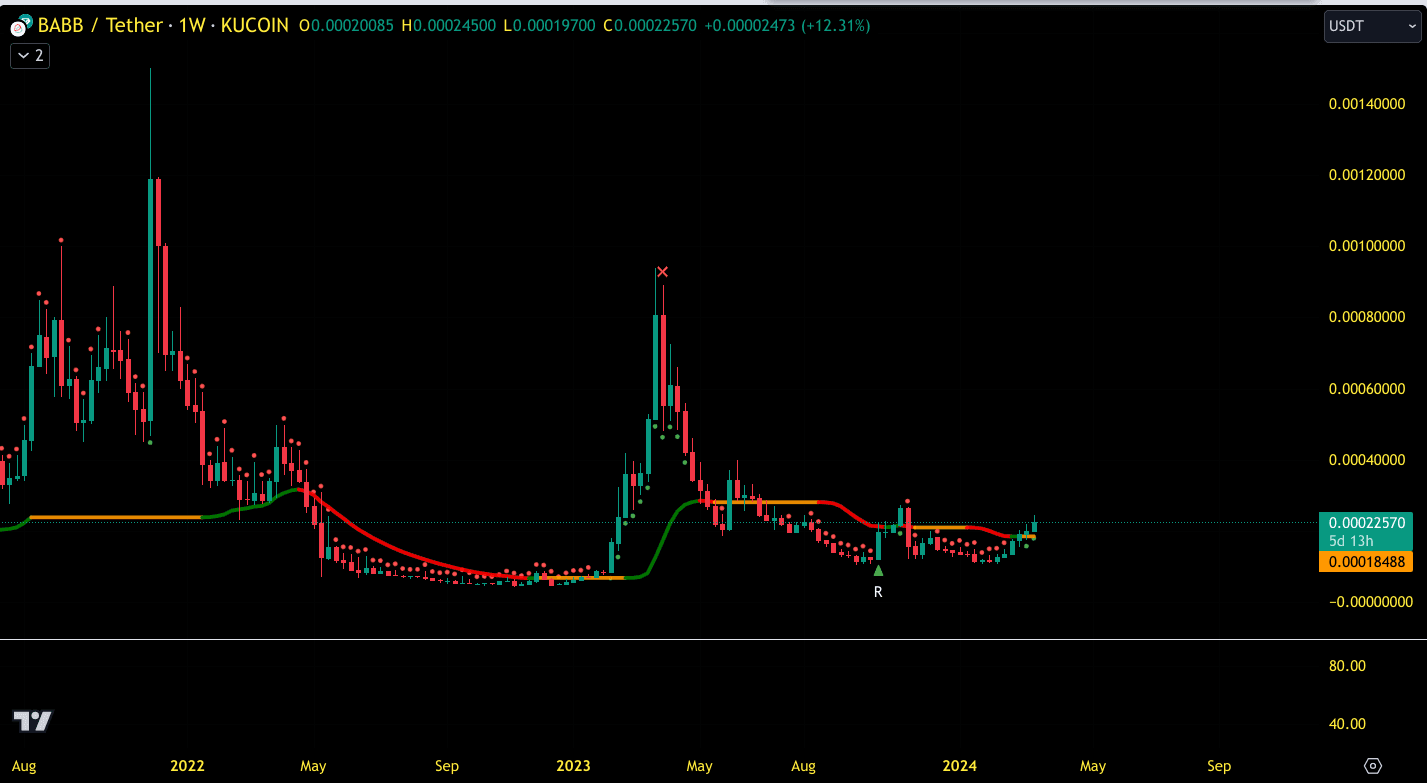
Task: Click the low value L0.00019700
Action: point(549,26)
